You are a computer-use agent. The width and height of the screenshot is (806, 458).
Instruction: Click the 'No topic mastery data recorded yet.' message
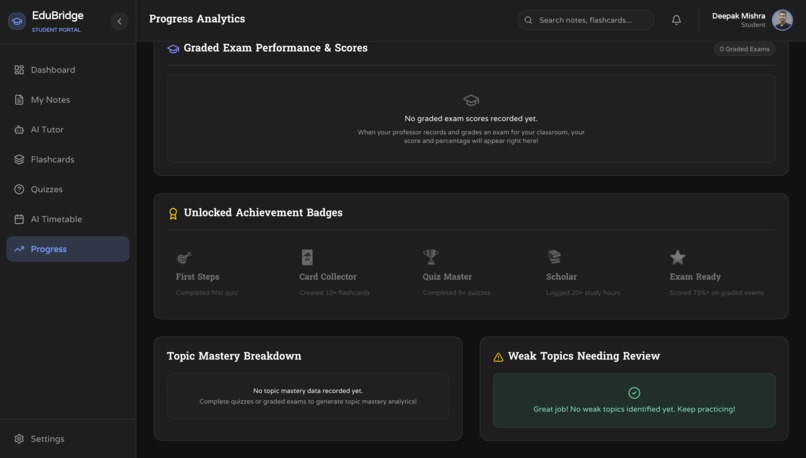tap(308, 391)
